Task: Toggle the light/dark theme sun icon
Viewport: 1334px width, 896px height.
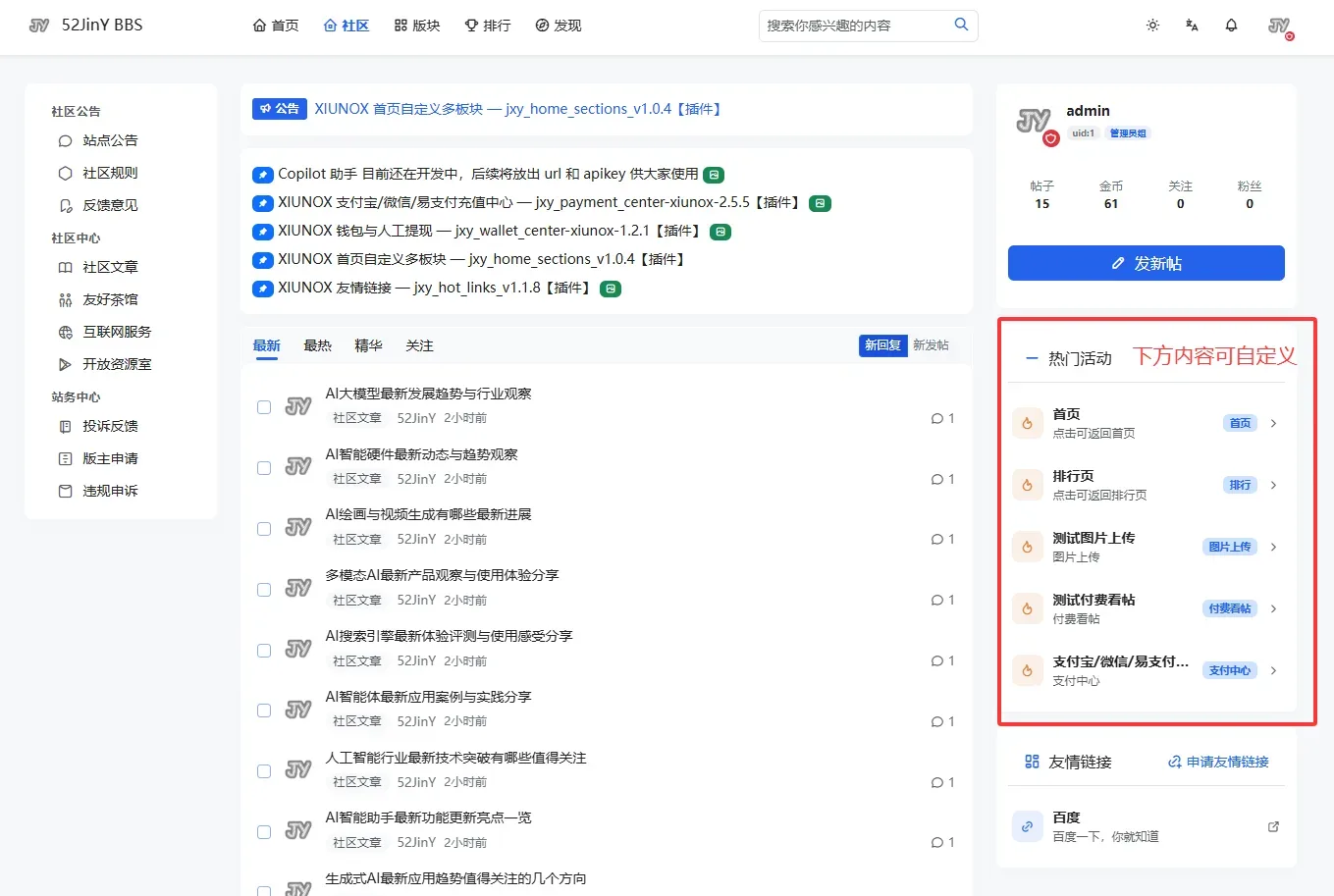Action: [x=1152, y=26]
